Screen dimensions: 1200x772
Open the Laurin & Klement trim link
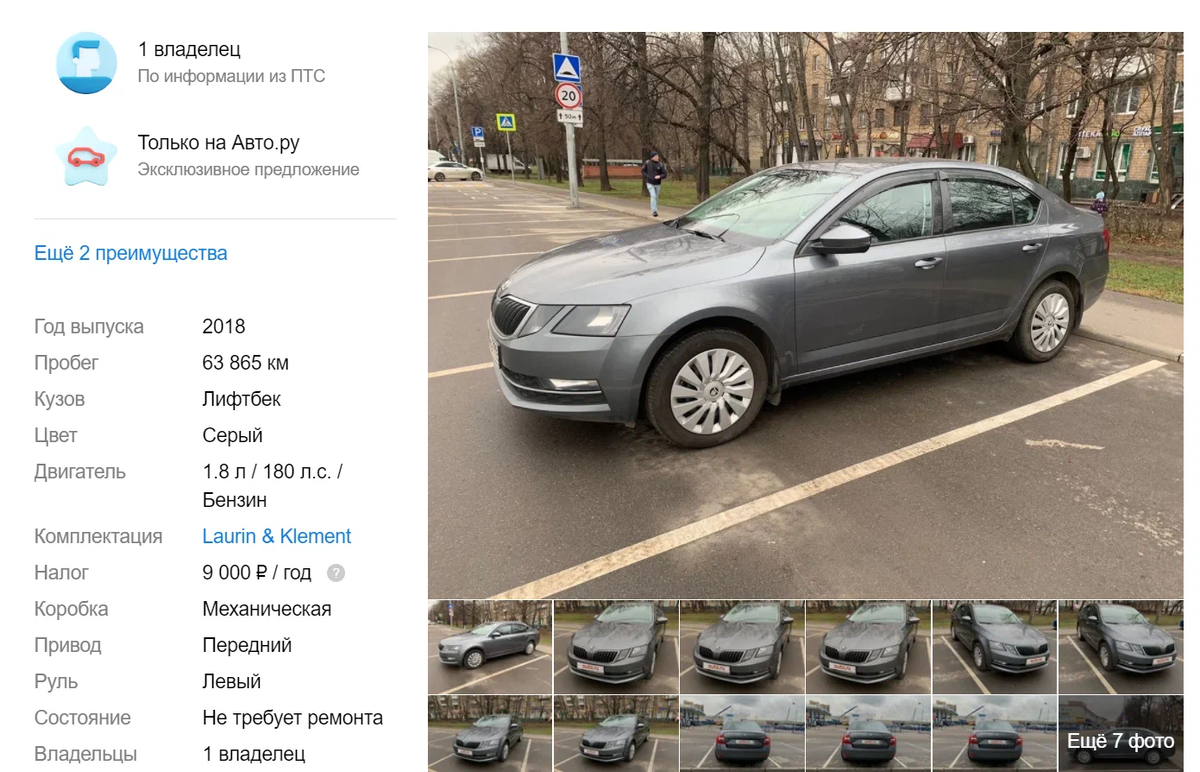coord(277,536)
